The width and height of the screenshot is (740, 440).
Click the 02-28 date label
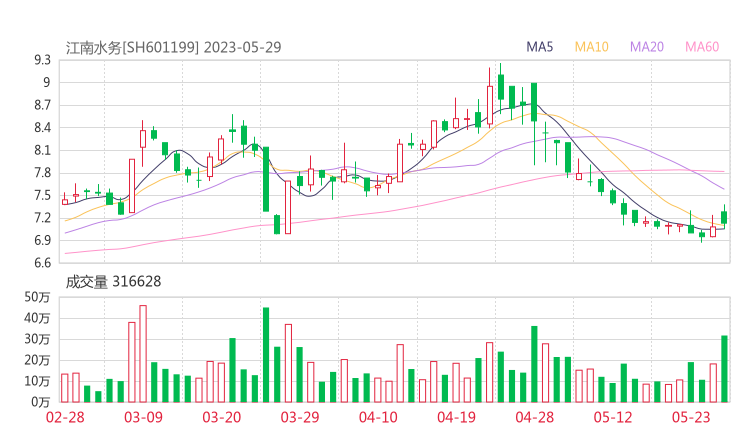[65, 417]
